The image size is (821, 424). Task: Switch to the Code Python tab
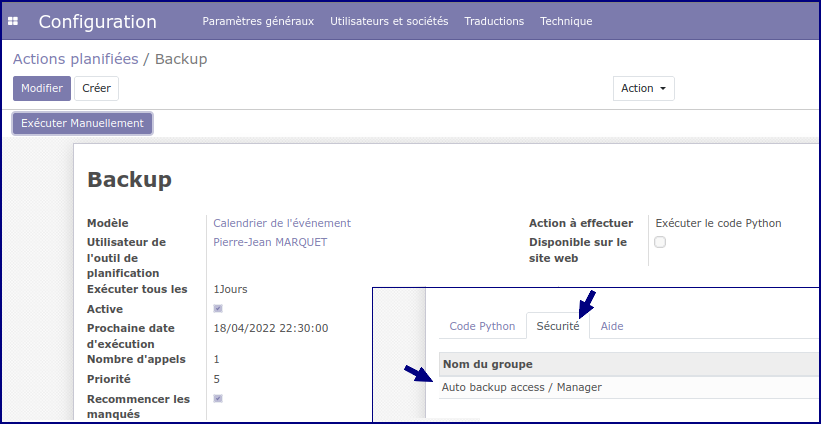pos(482,326)
